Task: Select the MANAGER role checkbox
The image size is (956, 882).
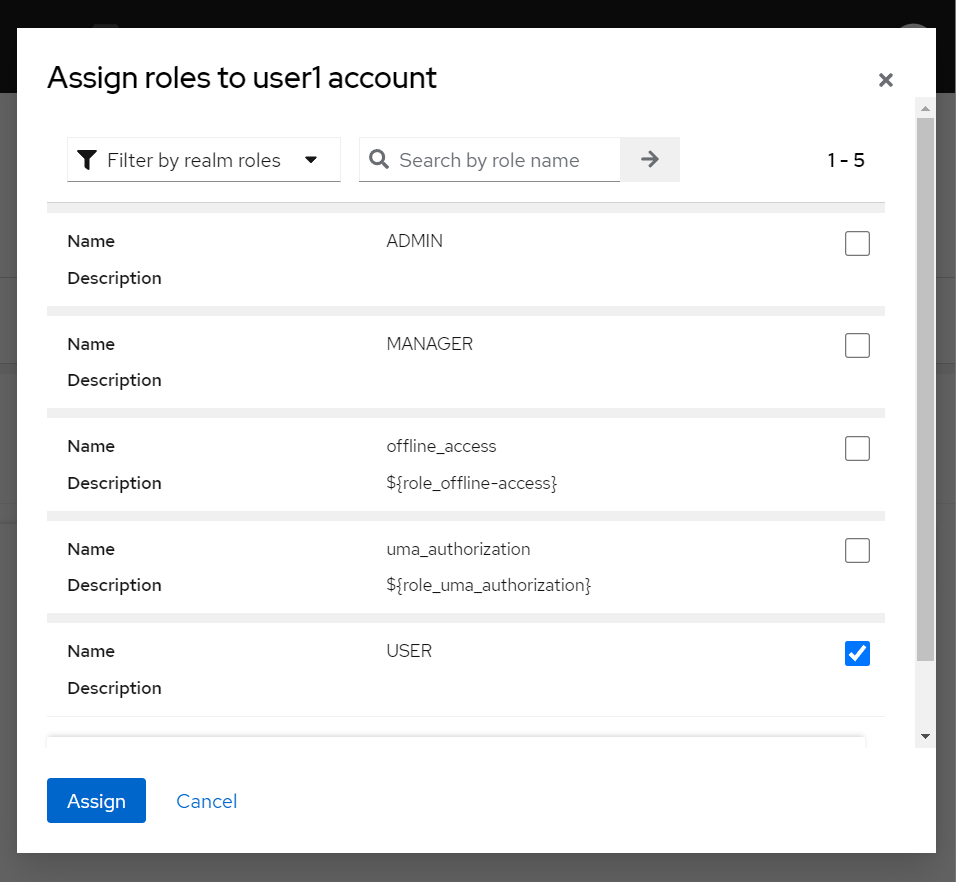Action: (x=857, y=346)
